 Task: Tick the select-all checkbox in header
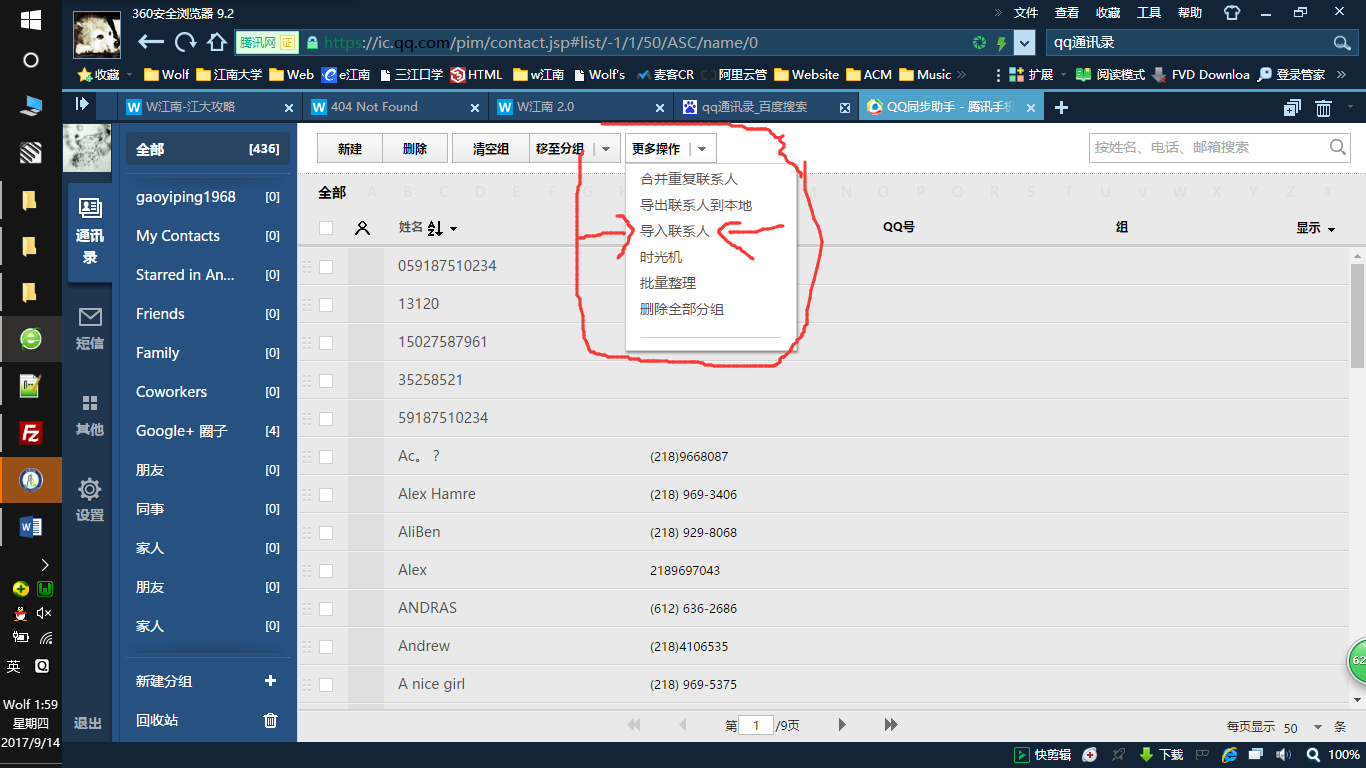(326, 228)
